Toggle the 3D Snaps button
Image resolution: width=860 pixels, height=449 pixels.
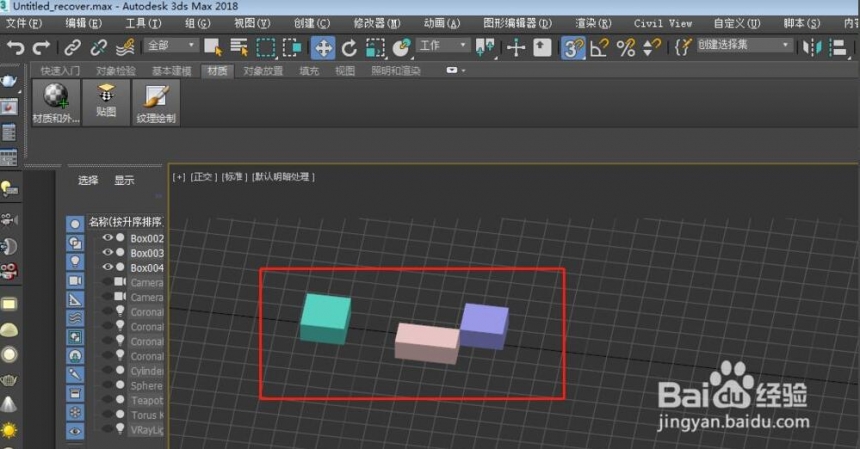[573, 48]
